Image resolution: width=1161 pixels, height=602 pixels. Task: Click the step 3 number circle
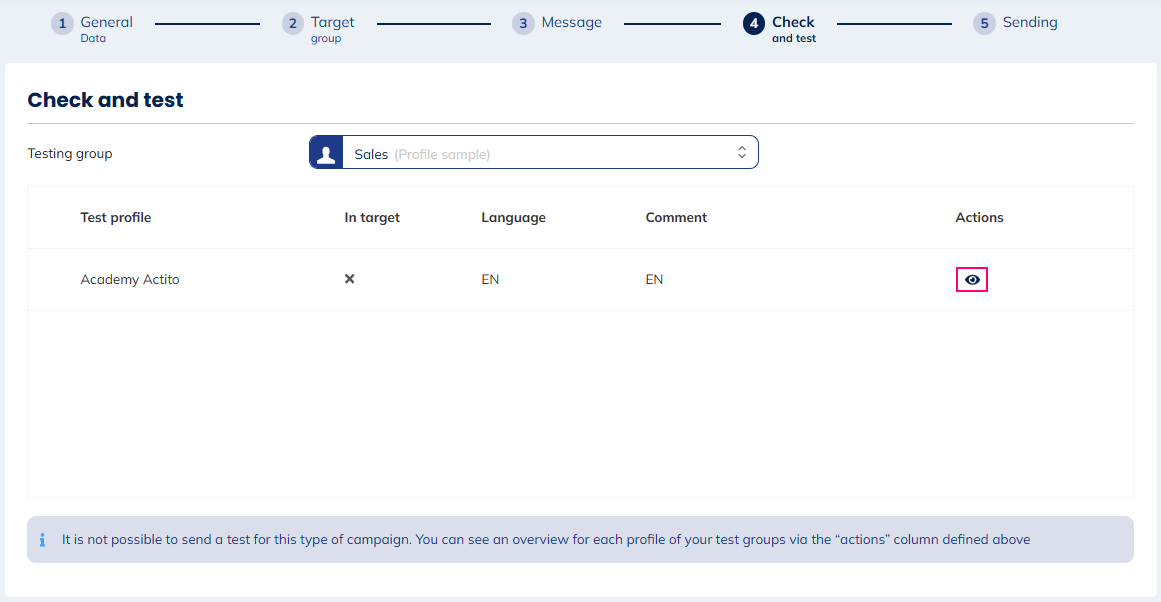point(524,24)
